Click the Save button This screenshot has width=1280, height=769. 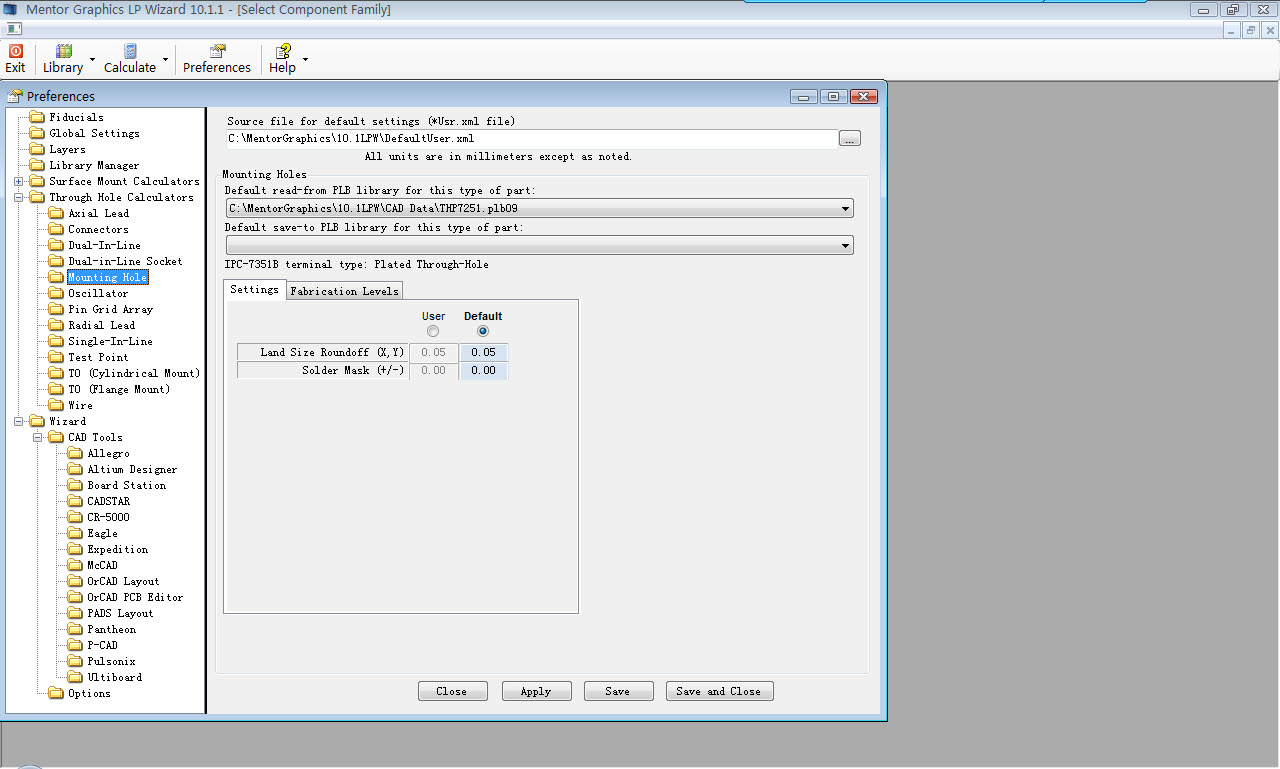coord(618,691)
